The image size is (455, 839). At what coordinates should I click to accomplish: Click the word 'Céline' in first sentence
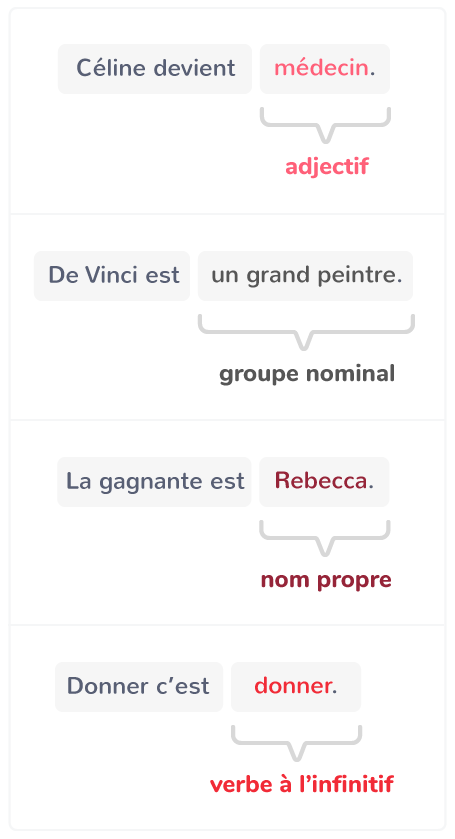111,68
